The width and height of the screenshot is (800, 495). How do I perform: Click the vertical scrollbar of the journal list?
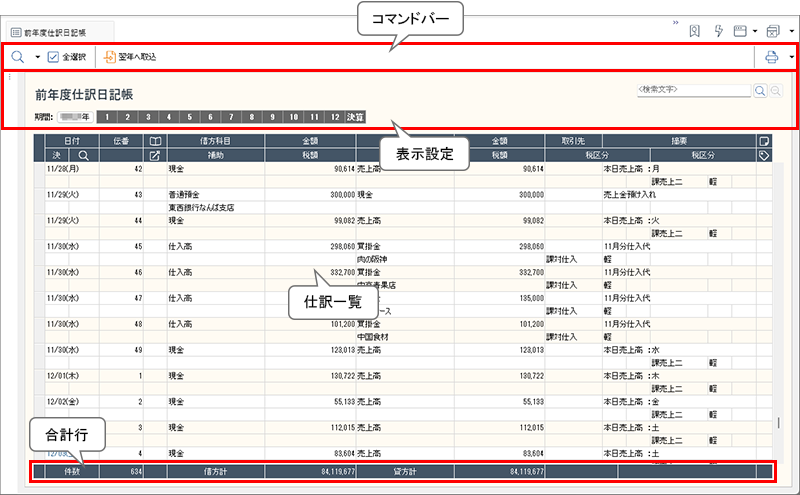click(779, 300)
